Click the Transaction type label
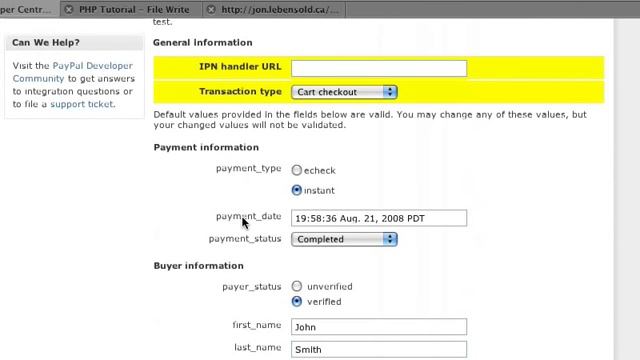This screenshot has height=360, width=640. (x=240, y=91)
